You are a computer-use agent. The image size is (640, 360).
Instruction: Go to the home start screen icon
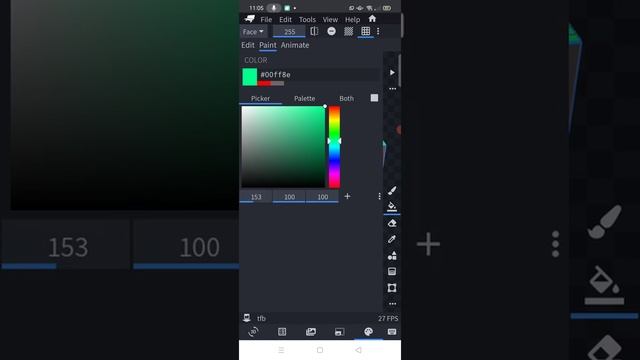click(x=372, y=19)
